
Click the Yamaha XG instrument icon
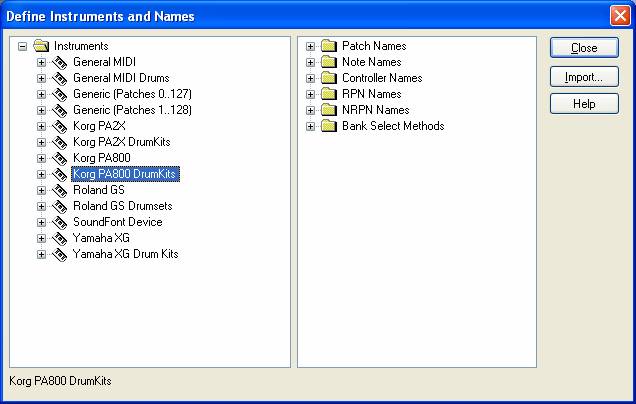coord(60,239)
